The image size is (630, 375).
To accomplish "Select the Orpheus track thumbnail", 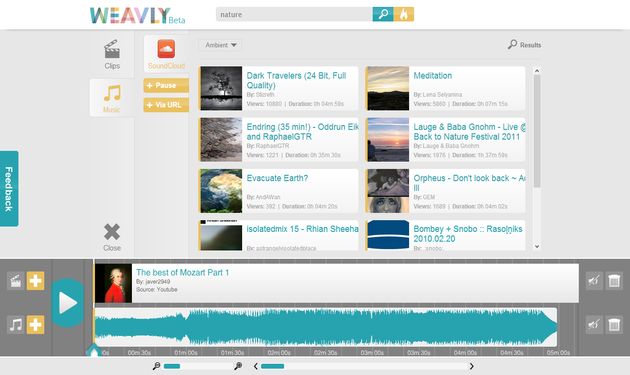I will (x=388, y=191).
